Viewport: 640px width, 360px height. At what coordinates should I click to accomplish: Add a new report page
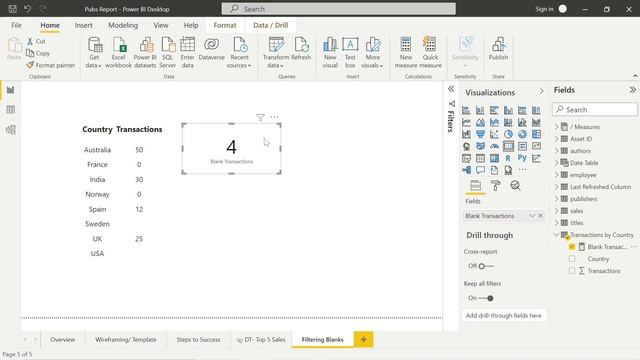click(363, 340)
